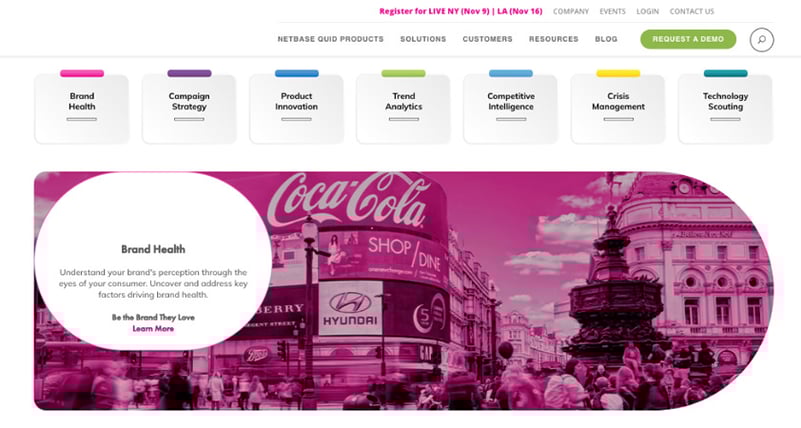Image resolution: width=801 pixels, height=428 pixels.
Task: Open the Resources menu
Action: click(x=554, y=39)
